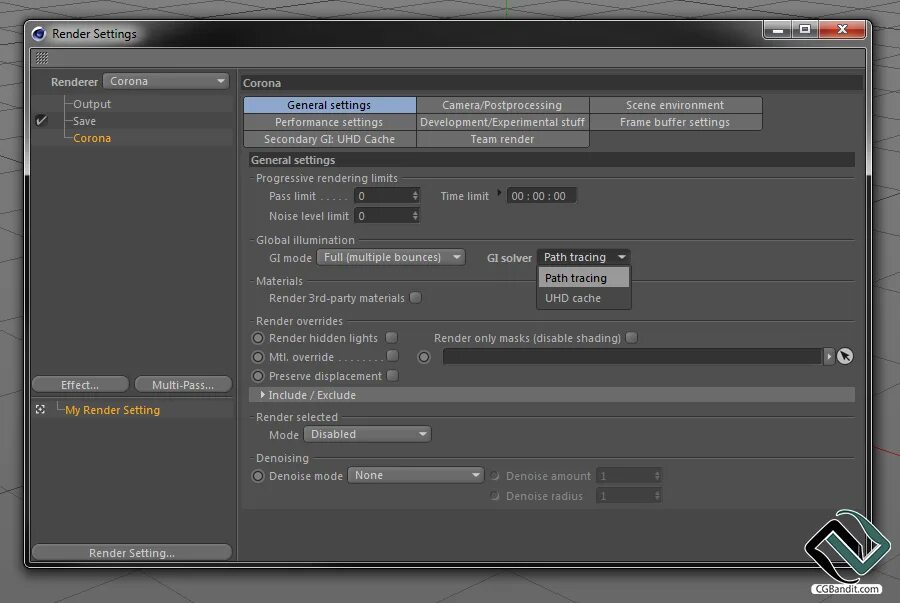Viewport: 900px width, 603px height.
Task: Click the Time limit expand arrow
Action: pyautogui.click(x=499, y=193)
